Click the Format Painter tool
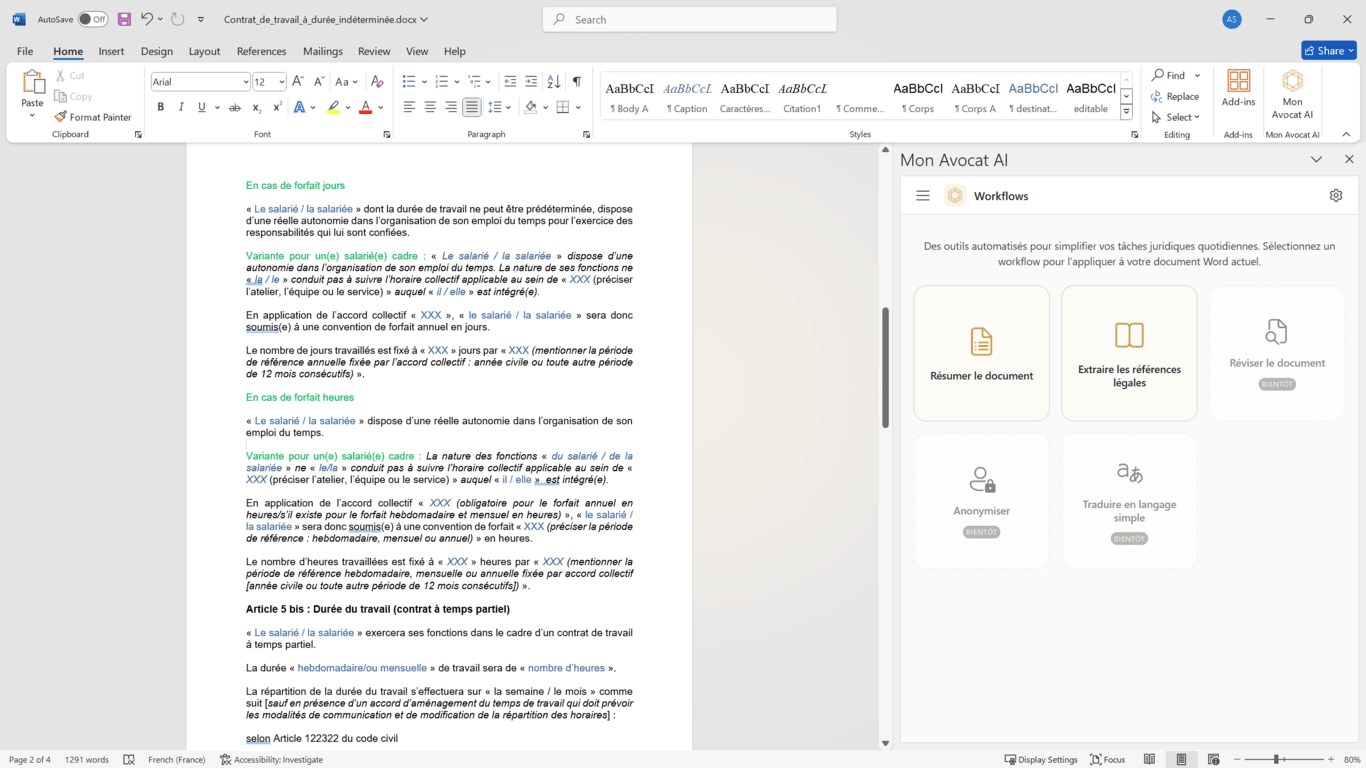This screenshot has width=1366, height=768. point(93,117)
